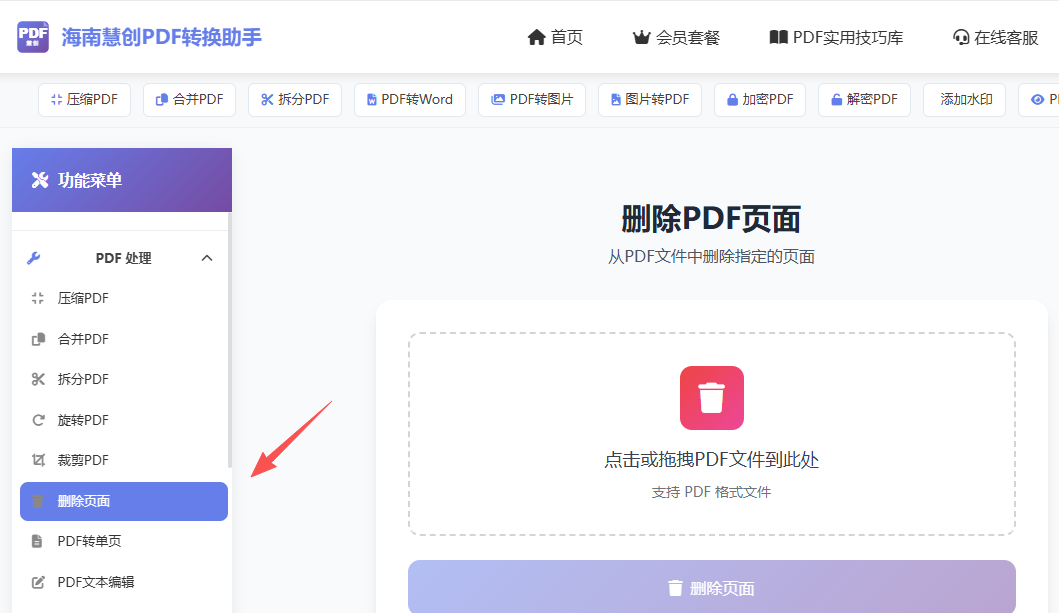The image size is (1059, 613).
Task: Click 图片转PDF label in top toolbar
Action: (657, 100)
